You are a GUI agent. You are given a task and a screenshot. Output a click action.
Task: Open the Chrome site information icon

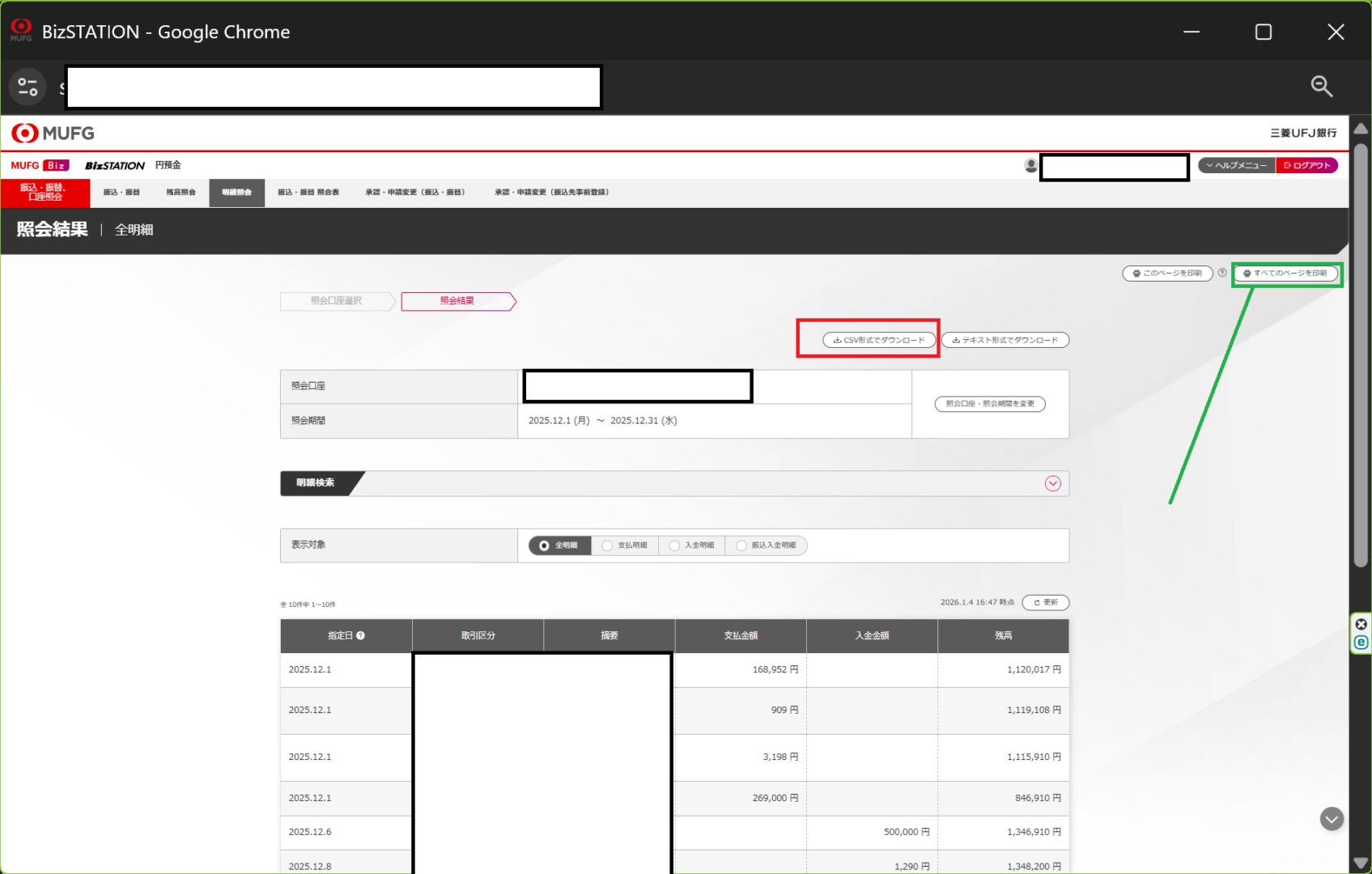pyautogui.click(x=28, y=87)
